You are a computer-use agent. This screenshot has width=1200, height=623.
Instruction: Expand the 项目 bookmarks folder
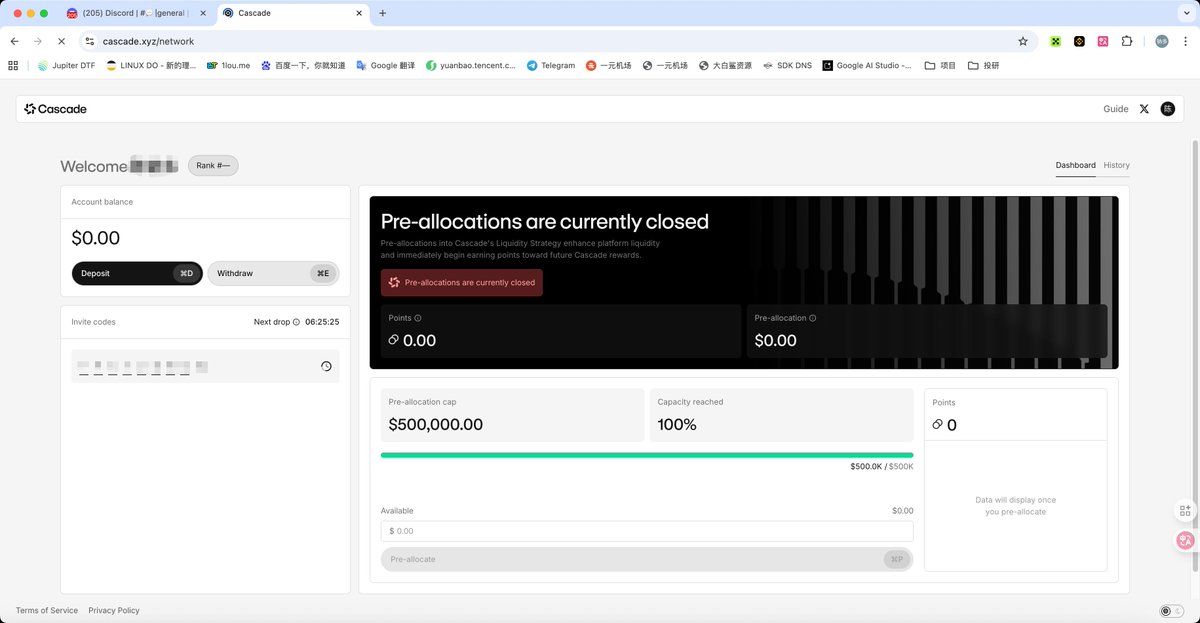coord(940,65)
